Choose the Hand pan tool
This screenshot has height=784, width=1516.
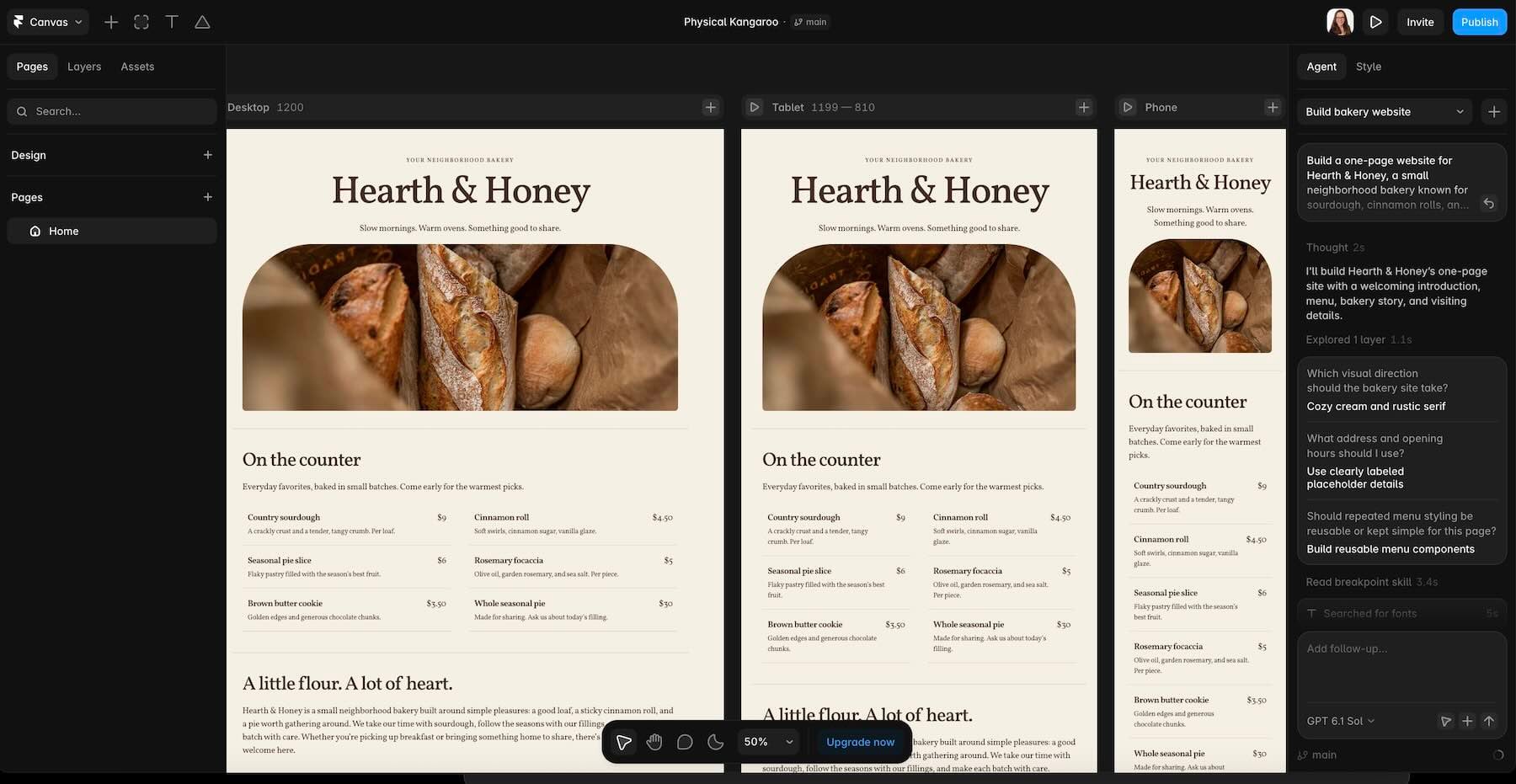click(x=654, y=742)
